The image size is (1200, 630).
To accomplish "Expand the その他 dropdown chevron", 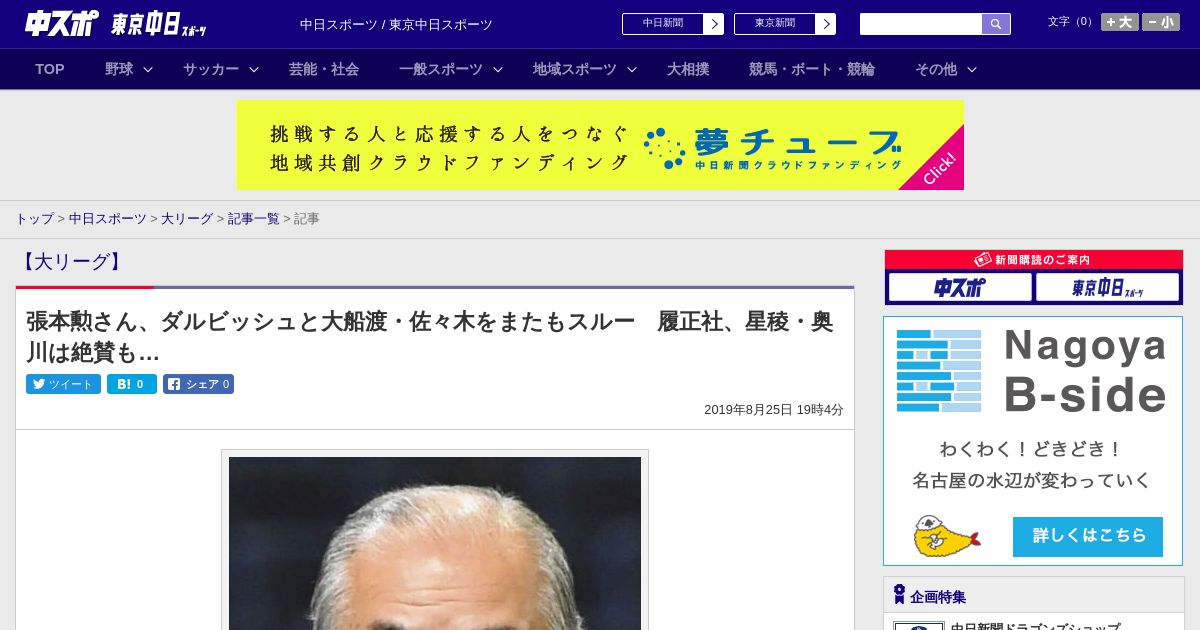I will click(x=972, y=69).
